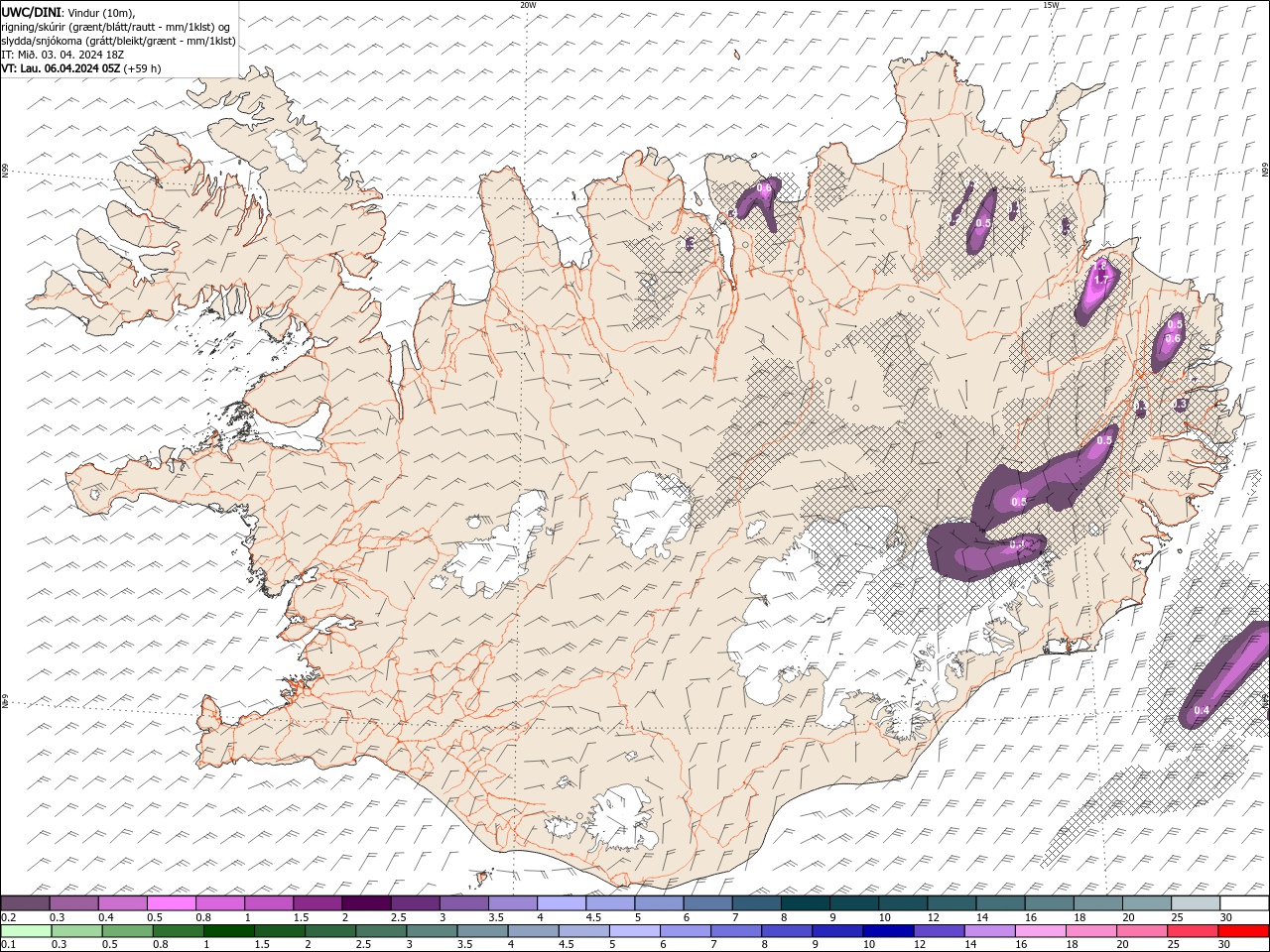Screen dimensions: 1270x952
Task: Pick the lower legend swatch starting at 4
Action: click(x=533, y=930)
